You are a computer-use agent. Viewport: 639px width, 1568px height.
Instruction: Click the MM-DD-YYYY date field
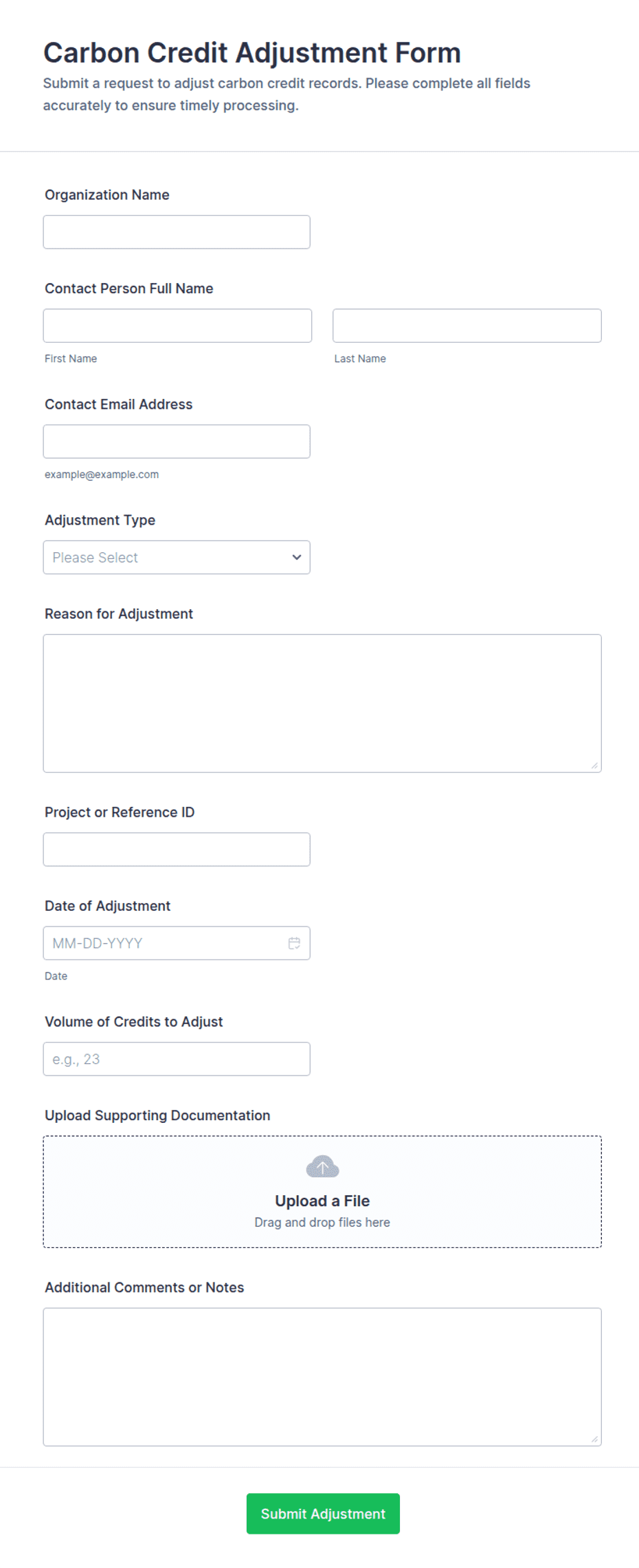(x=177, y=943)
